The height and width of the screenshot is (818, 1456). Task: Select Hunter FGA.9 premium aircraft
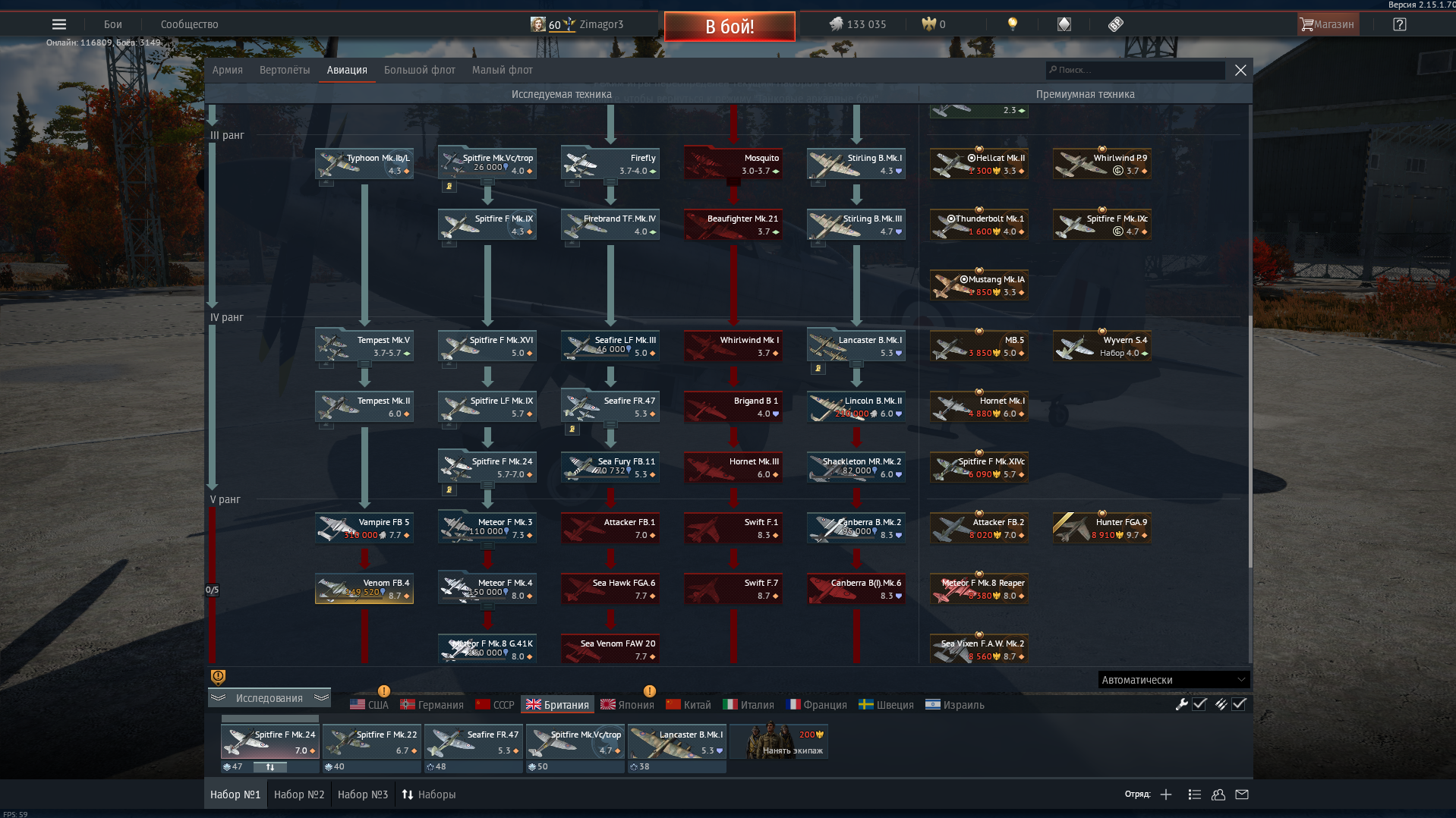[1102, 528]
